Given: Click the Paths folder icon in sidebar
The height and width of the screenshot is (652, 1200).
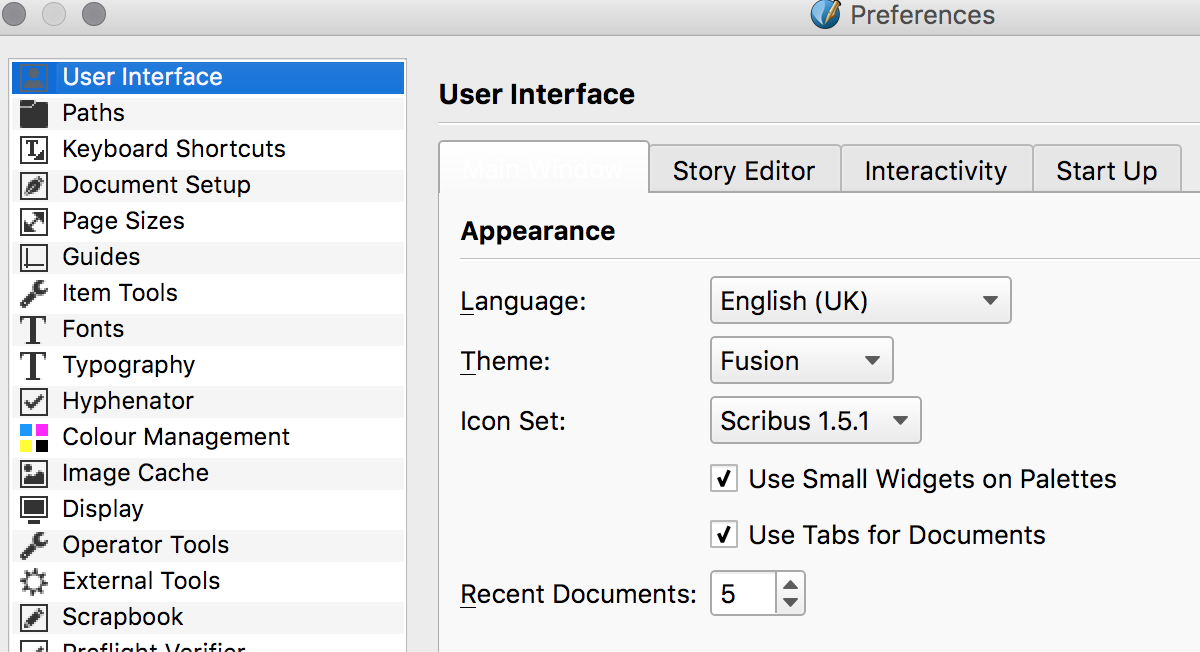Looking at the screenshot, I should pos(34,113).
